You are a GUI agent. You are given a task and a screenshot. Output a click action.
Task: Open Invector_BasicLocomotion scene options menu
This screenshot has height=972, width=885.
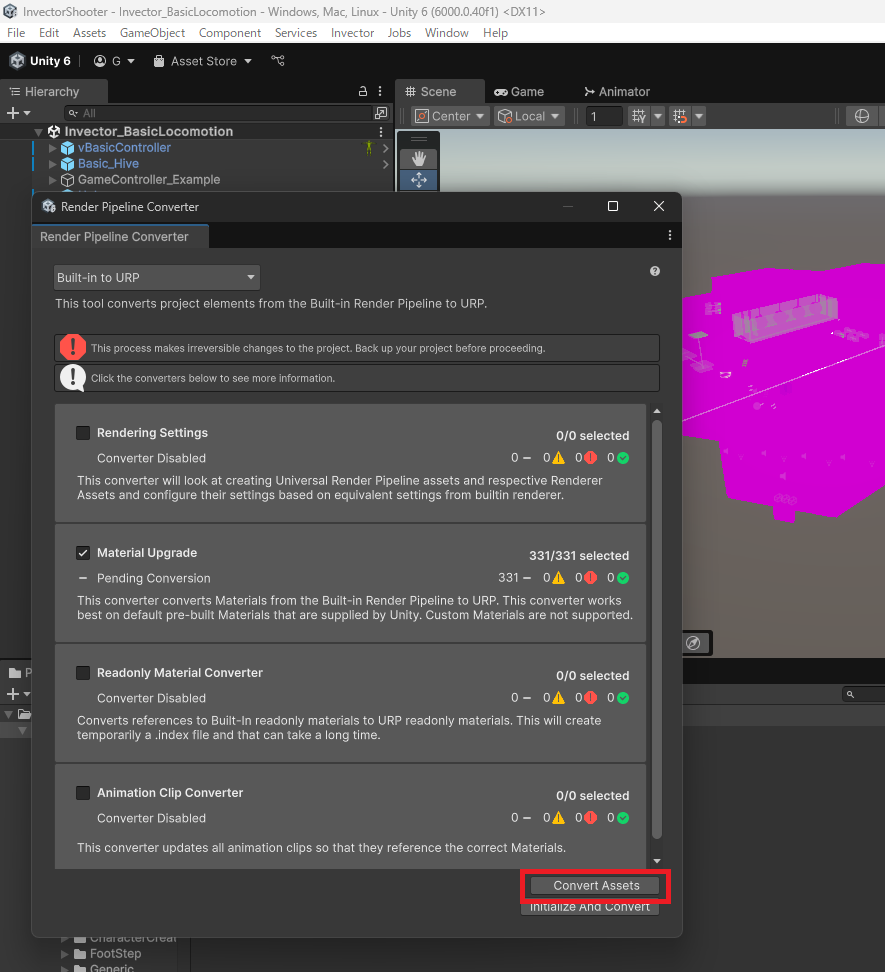(381, 131)
